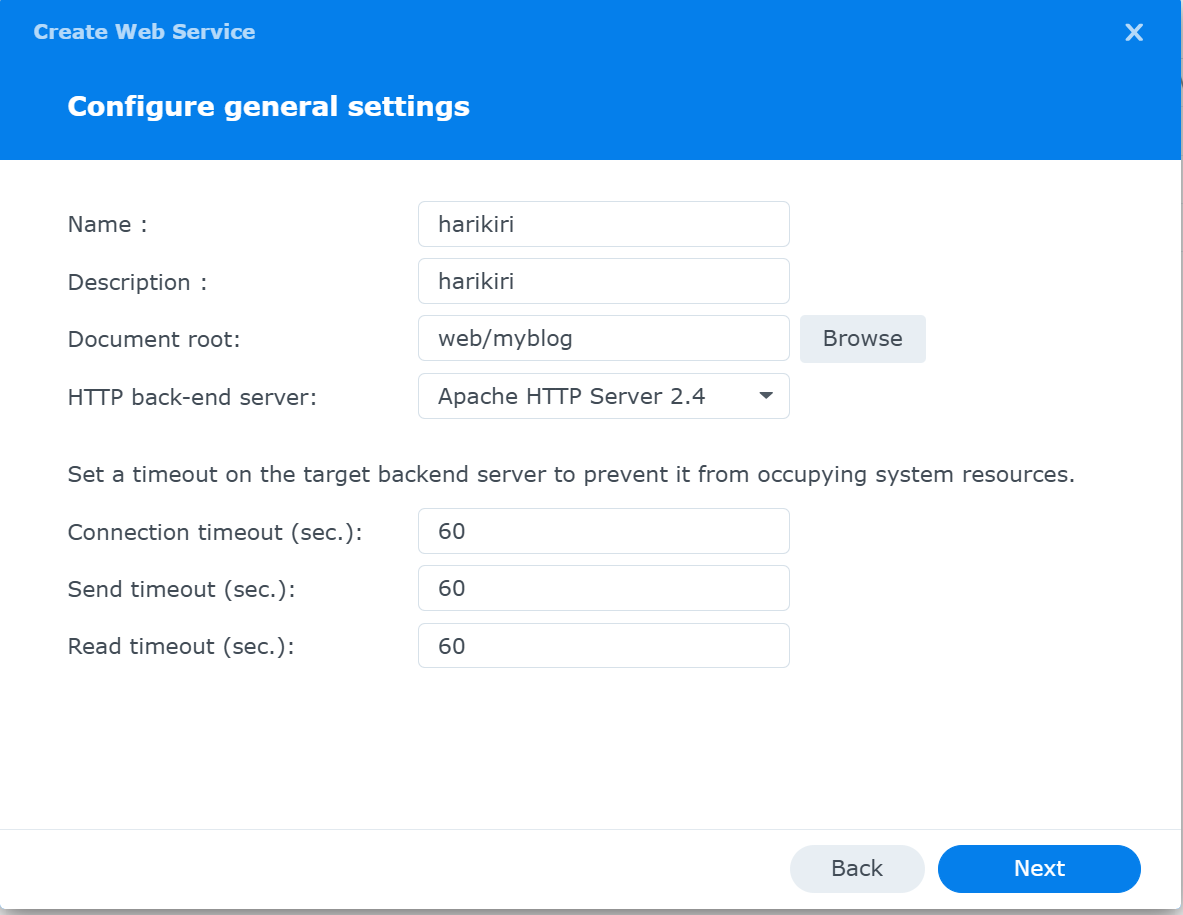
Task: Open Browse for document root
Action: pyautogui.click(x=862, y=339)
